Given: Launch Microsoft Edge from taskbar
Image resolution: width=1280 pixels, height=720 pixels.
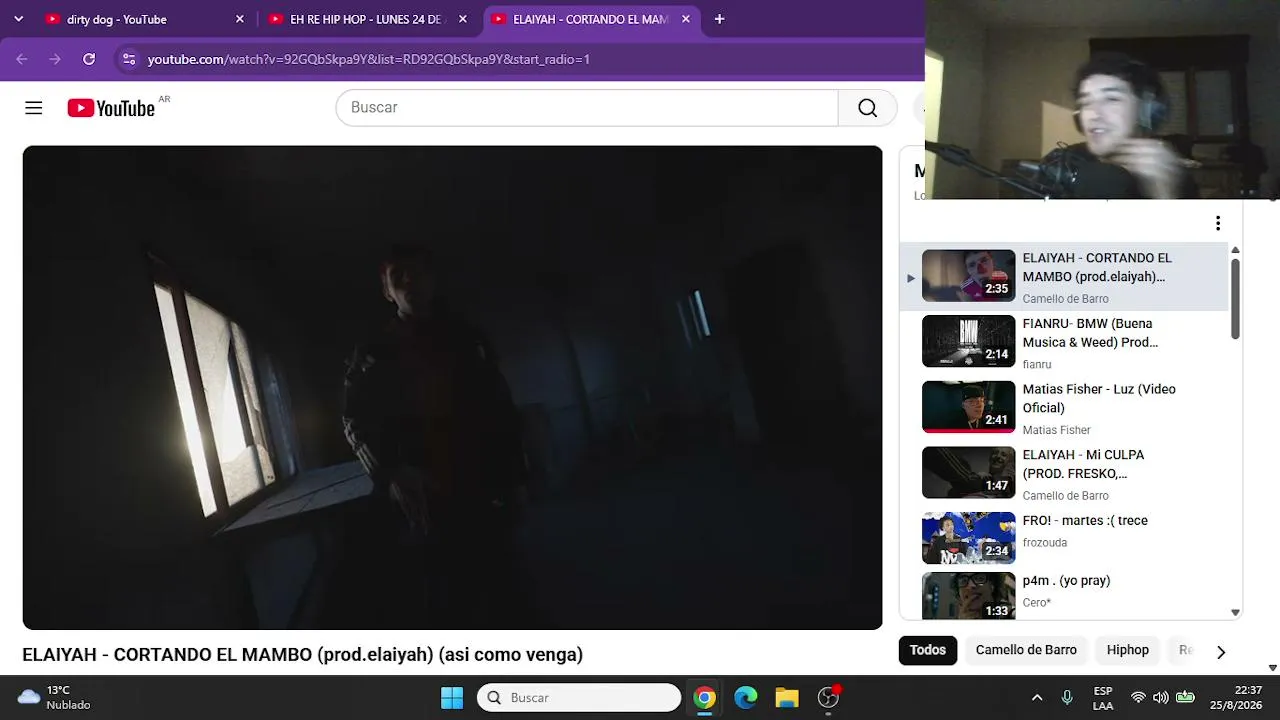Looking at the screenshot, I should click(746, 698).
